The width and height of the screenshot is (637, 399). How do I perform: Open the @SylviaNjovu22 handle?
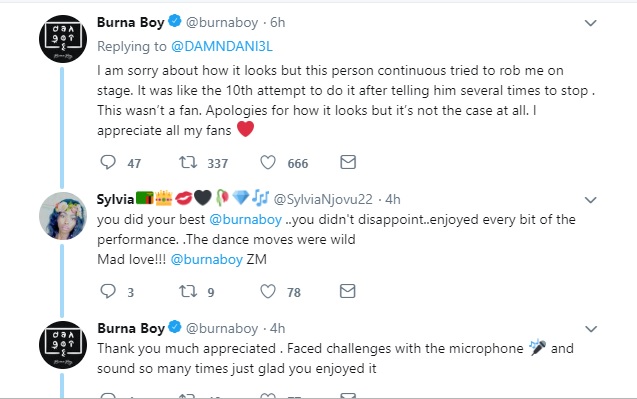[x=323, y=199]
